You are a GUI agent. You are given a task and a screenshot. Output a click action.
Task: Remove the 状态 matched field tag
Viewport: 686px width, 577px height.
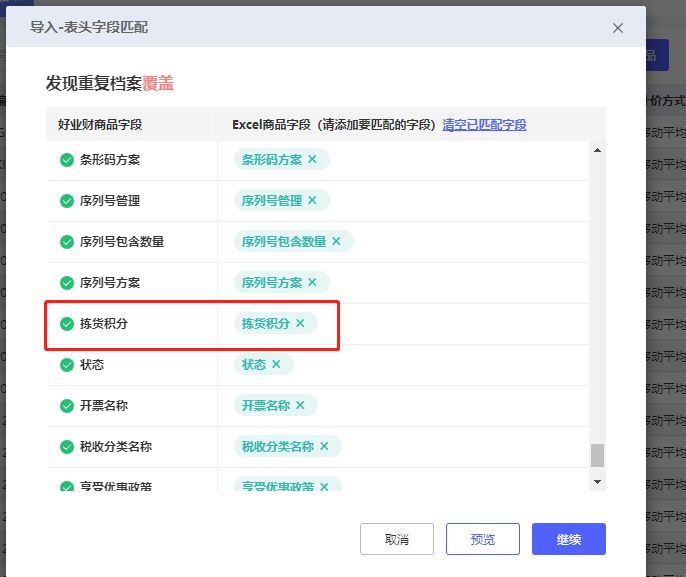[x=276, y=365]
